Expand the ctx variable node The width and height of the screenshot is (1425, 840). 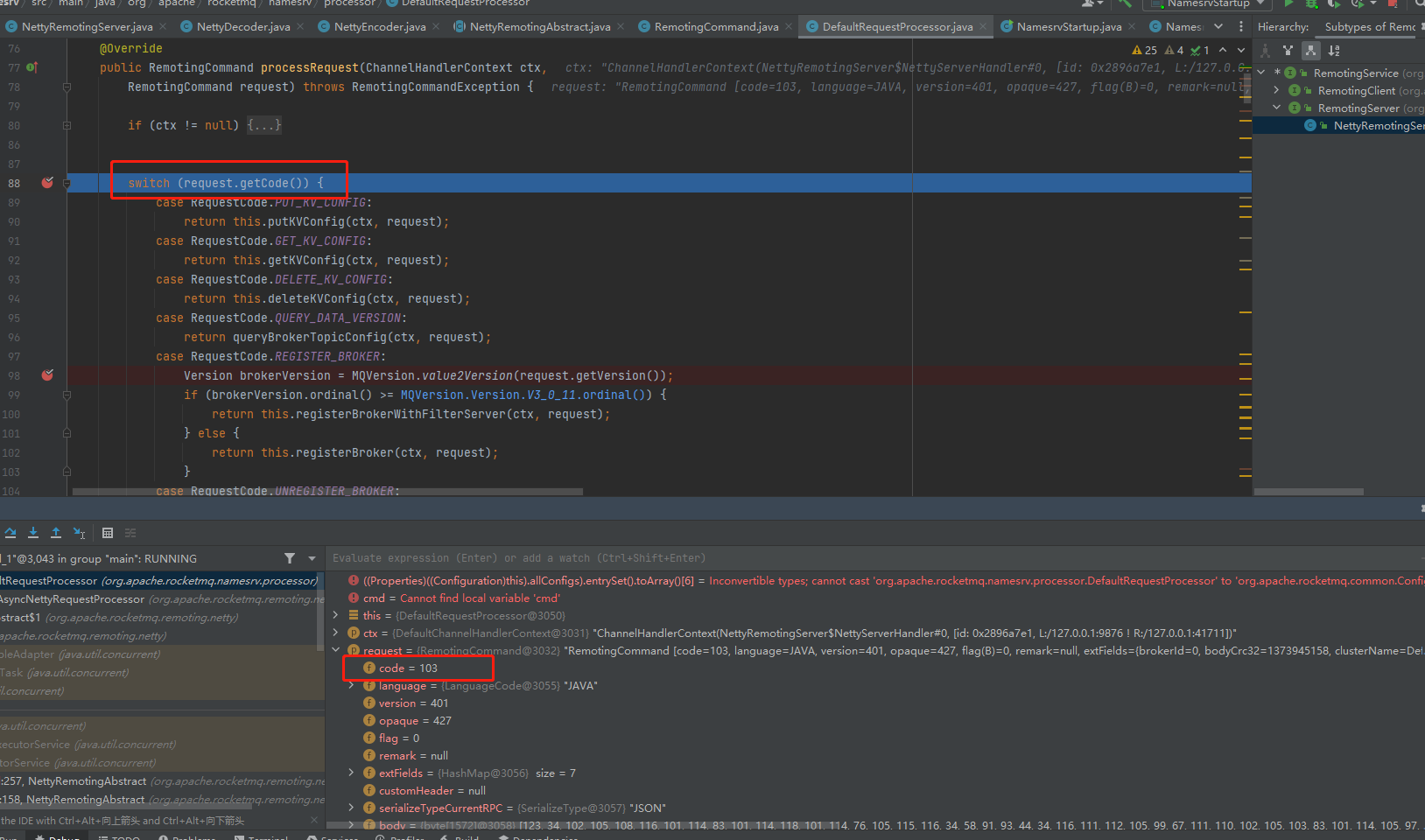pyautogui.click(x=335, y=633)
